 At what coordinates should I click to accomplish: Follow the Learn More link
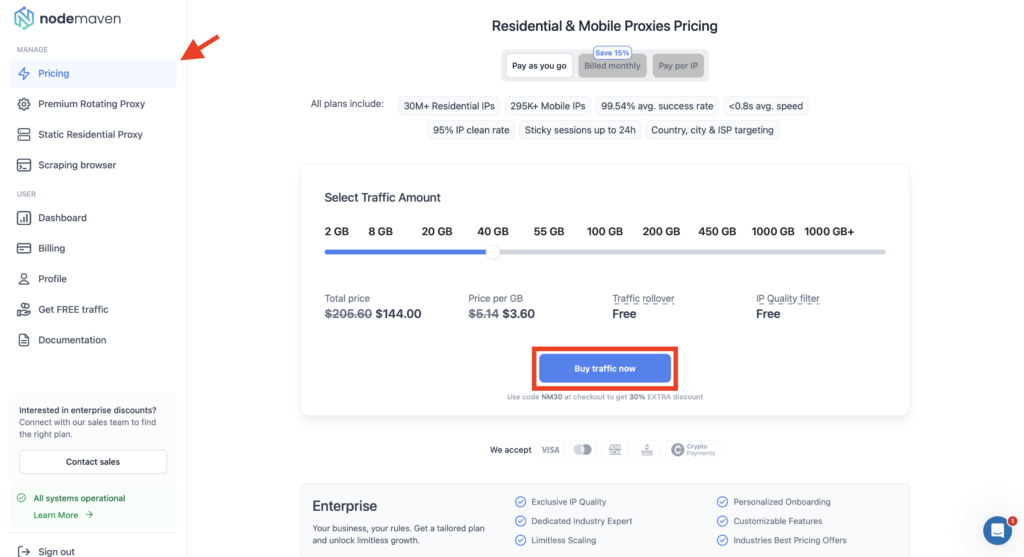pyautogui.click(x=63, y=515)
